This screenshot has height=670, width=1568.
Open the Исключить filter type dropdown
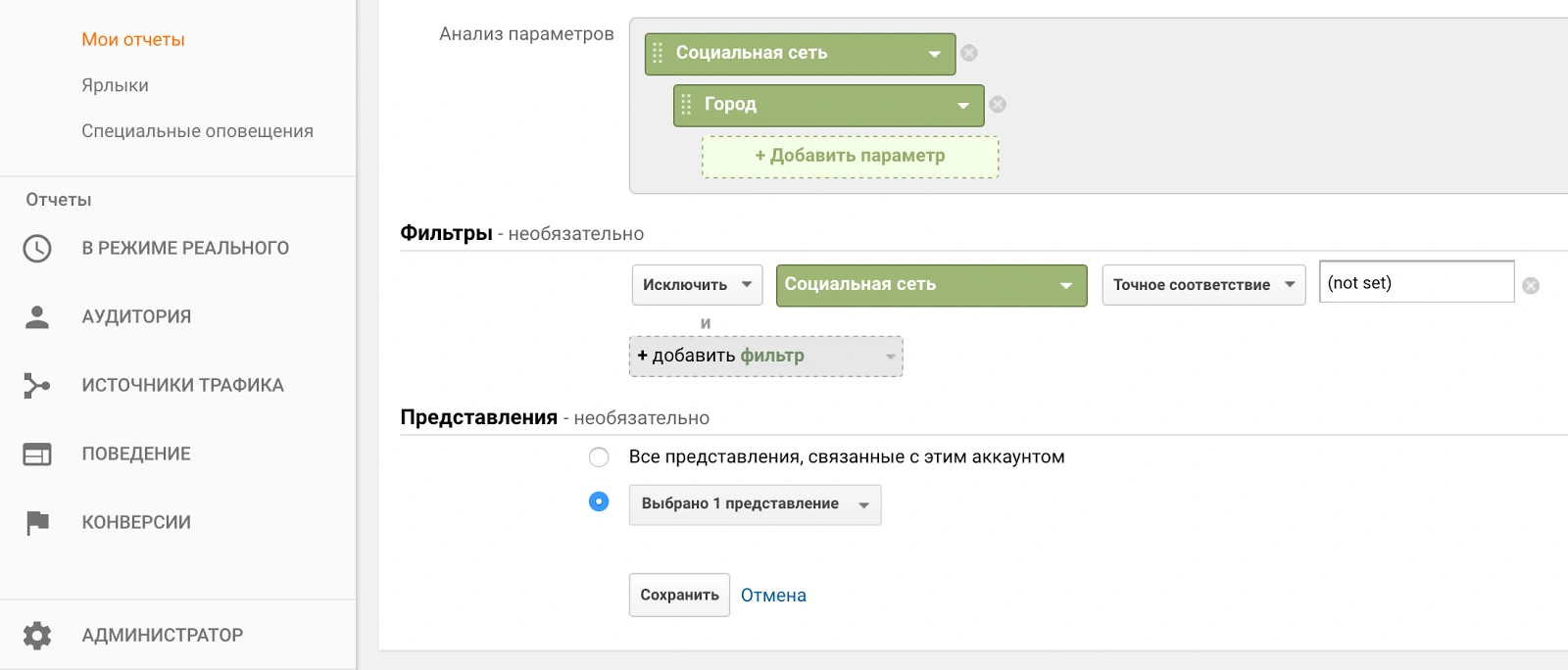tap(697, 285)
